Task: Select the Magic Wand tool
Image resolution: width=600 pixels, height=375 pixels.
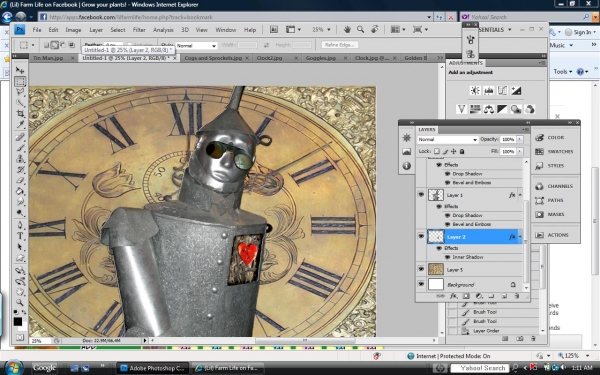Action: tap(20, 103)
